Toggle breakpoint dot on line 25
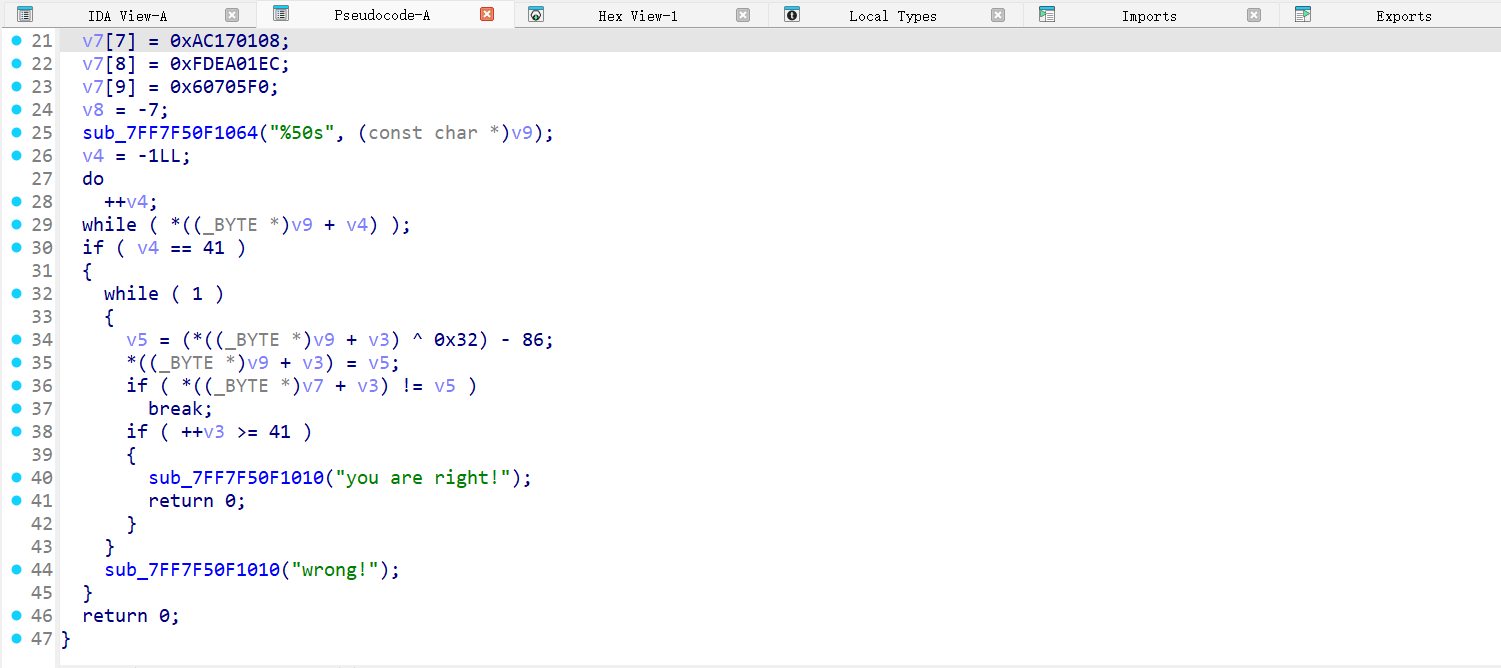 pyautogui.click(x=16, y=133)
